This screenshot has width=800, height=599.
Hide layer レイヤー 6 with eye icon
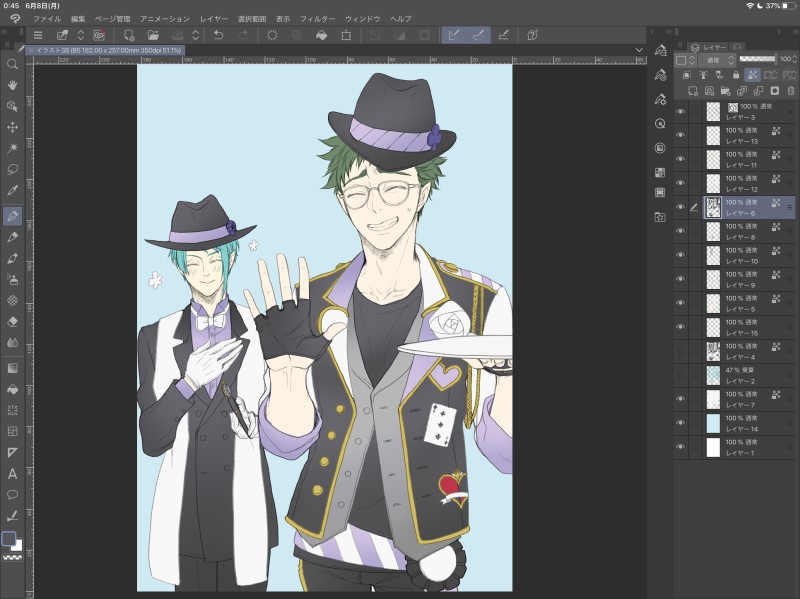point(680,208)
